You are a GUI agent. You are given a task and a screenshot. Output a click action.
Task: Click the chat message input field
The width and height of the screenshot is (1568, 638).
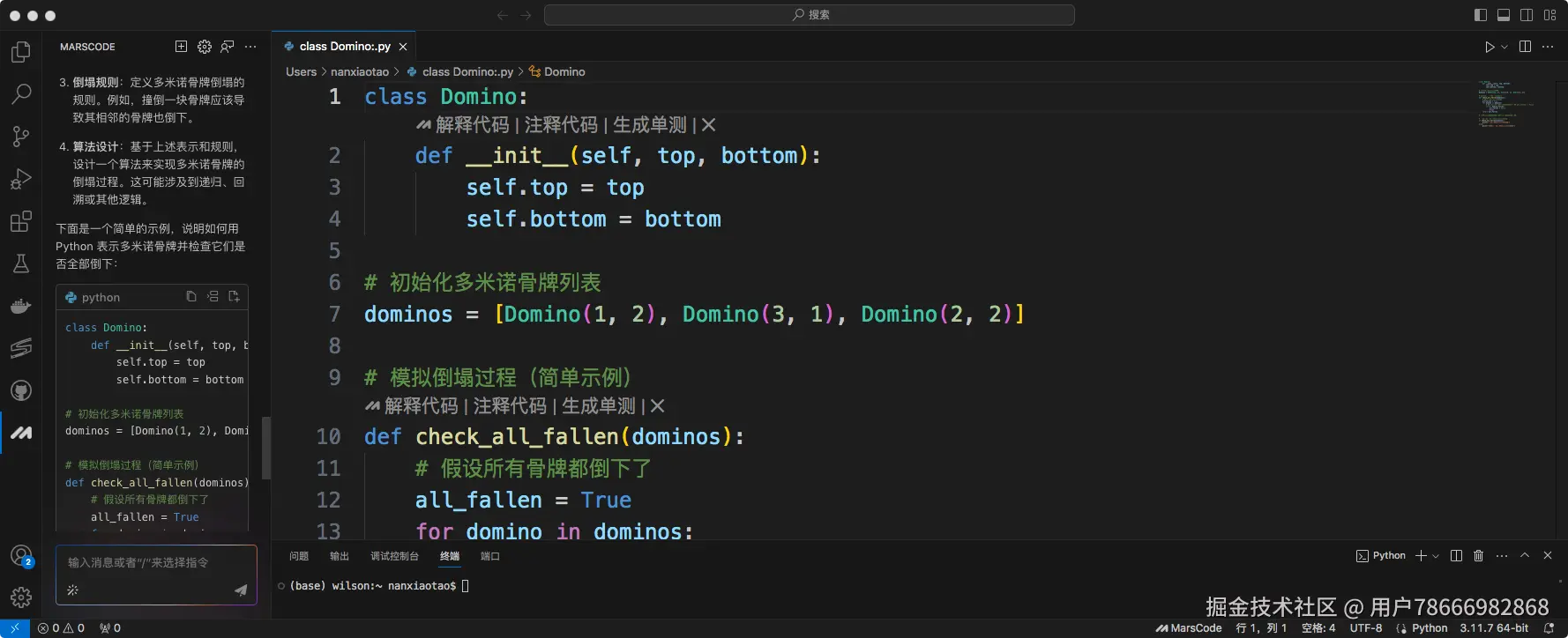[156, 563]
